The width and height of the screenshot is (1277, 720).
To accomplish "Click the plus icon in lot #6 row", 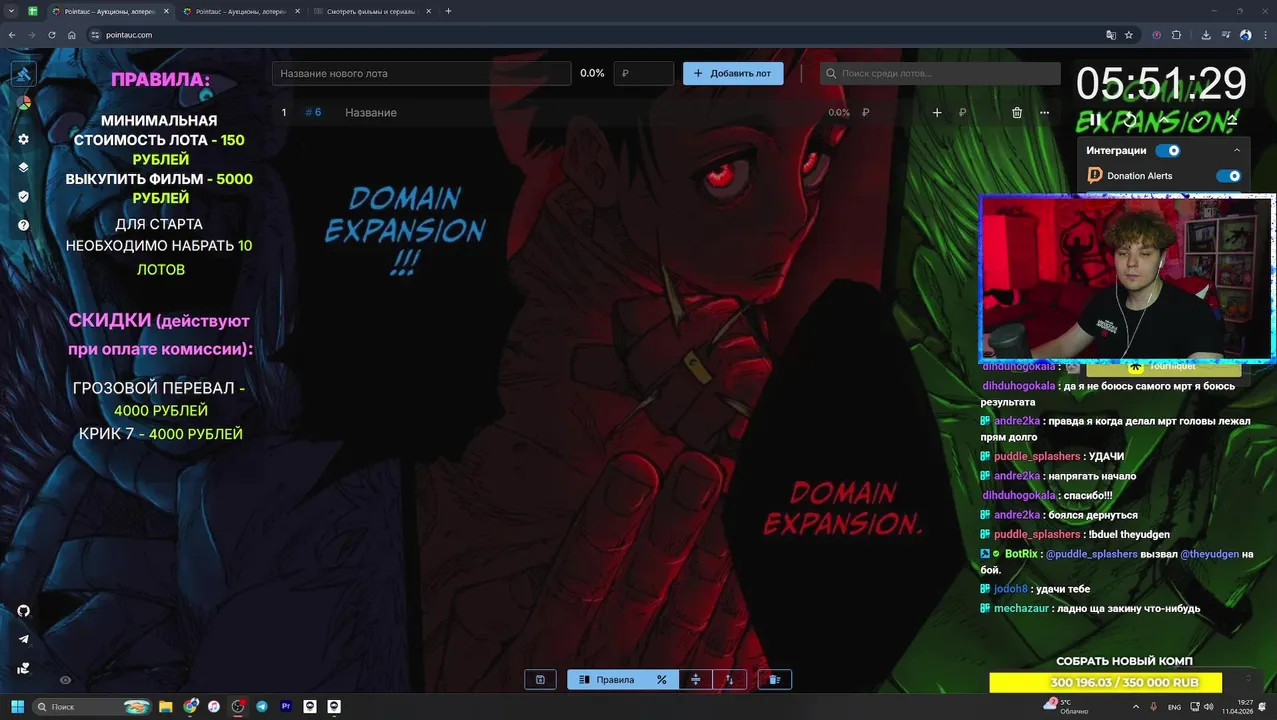I will tap(937, 112).
